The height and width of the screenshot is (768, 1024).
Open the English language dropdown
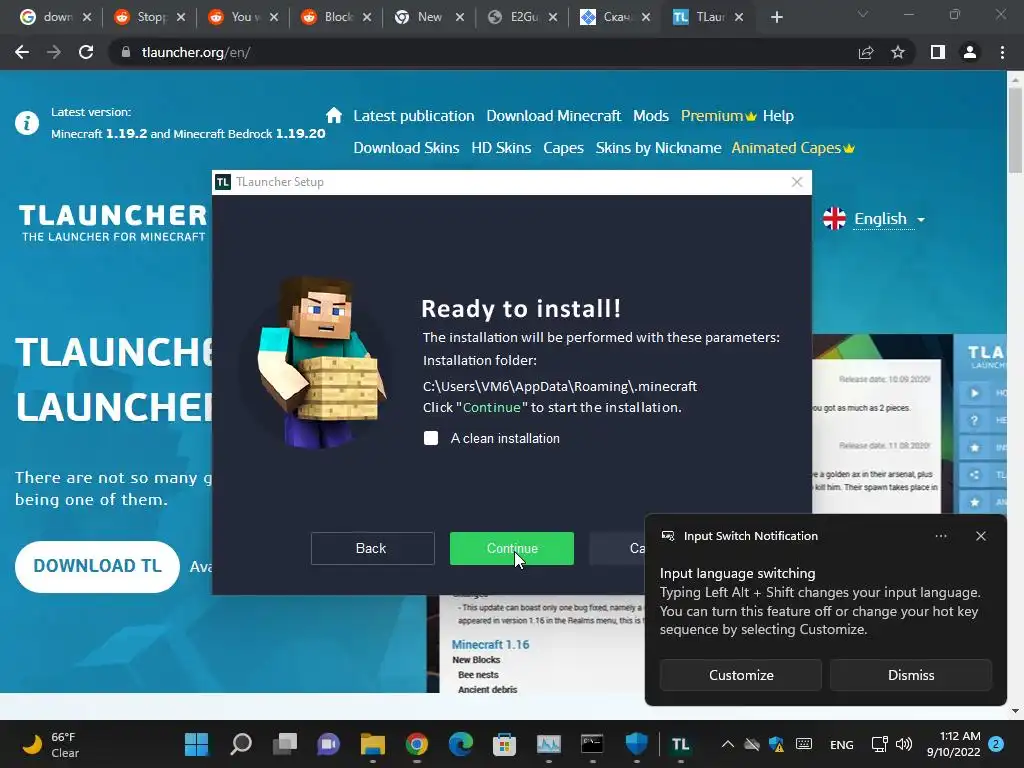(874, 219)
